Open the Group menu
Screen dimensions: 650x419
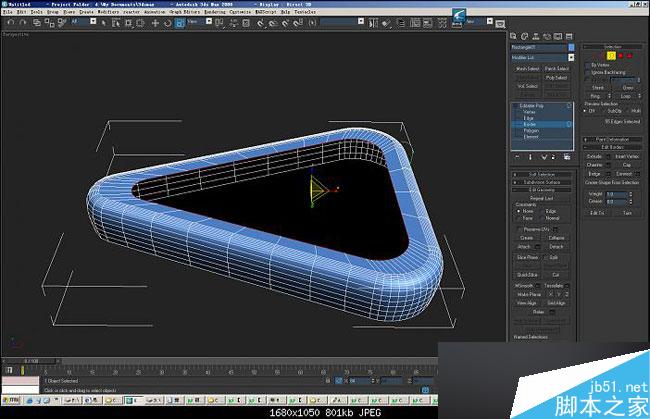tap(53, 12)
